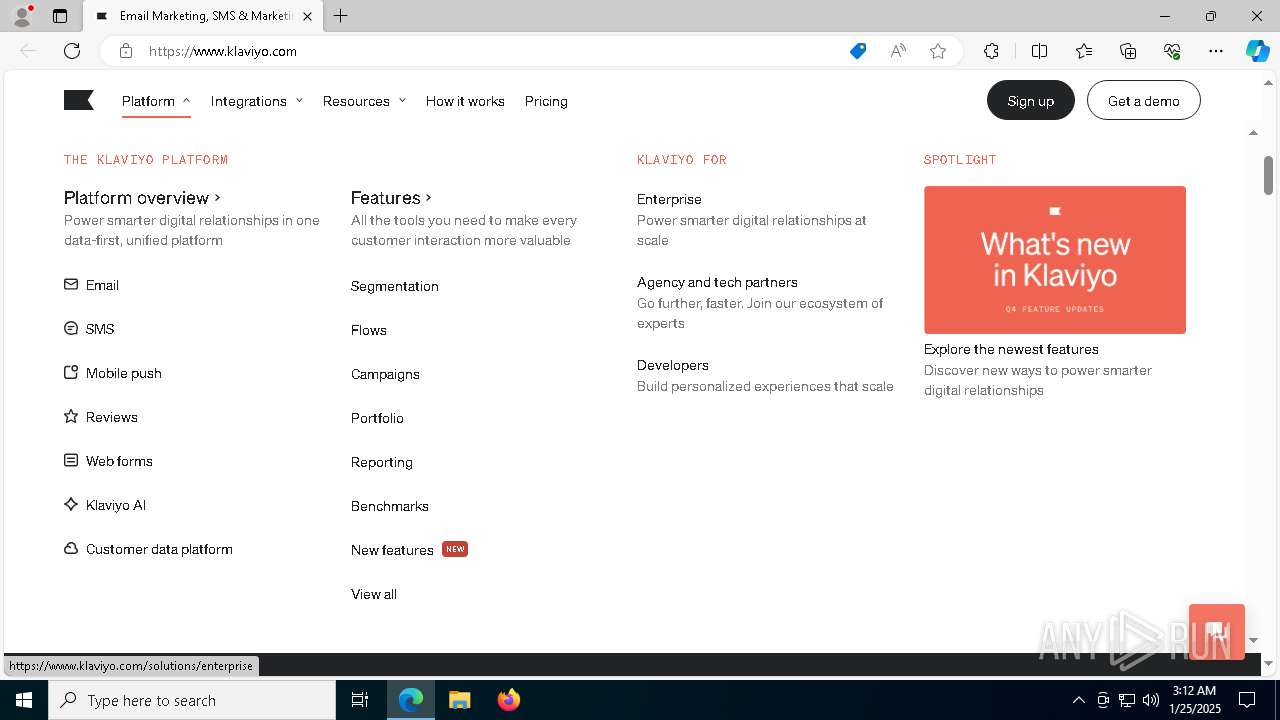Go to Pricing page
Image resolution: width=1280 pixels, height=720 pixels.
546,101
